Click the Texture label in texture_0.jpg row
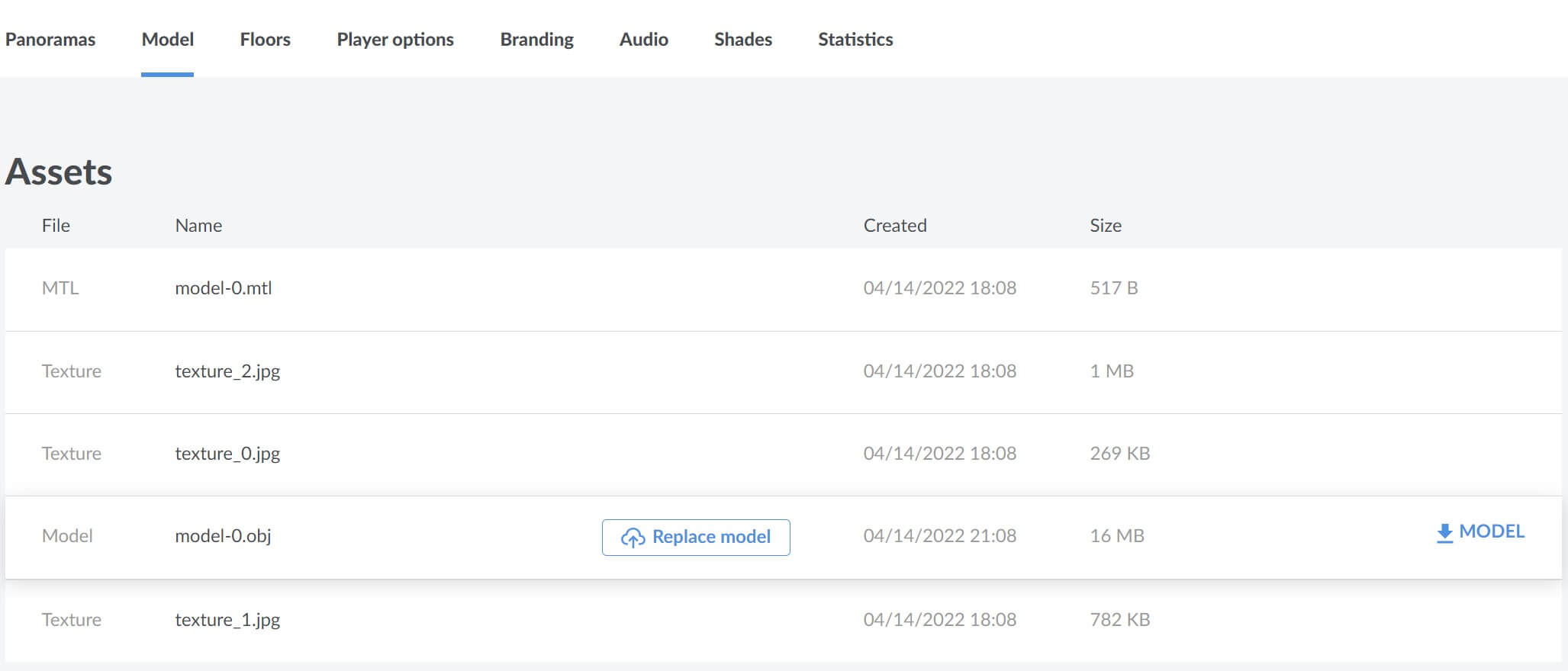 click(x=71, y=454)
